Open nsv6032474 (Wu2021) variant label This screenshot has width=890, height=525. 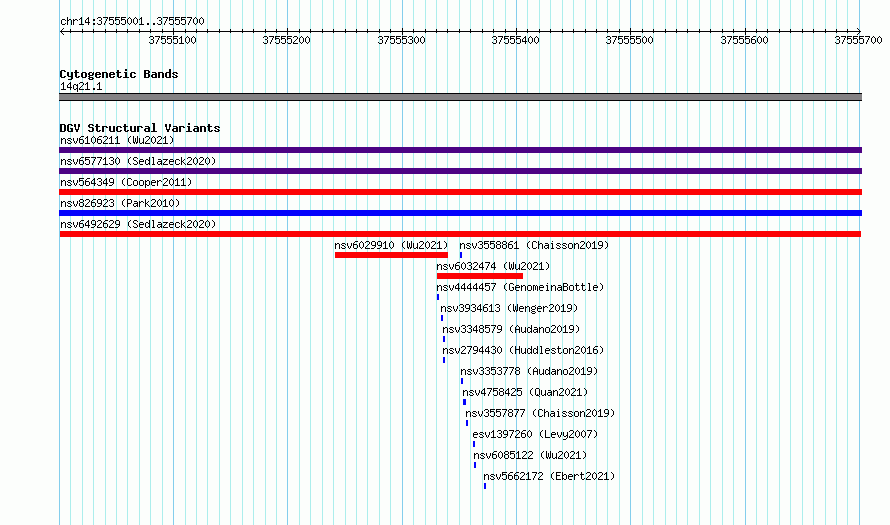(x=493, y=266)
